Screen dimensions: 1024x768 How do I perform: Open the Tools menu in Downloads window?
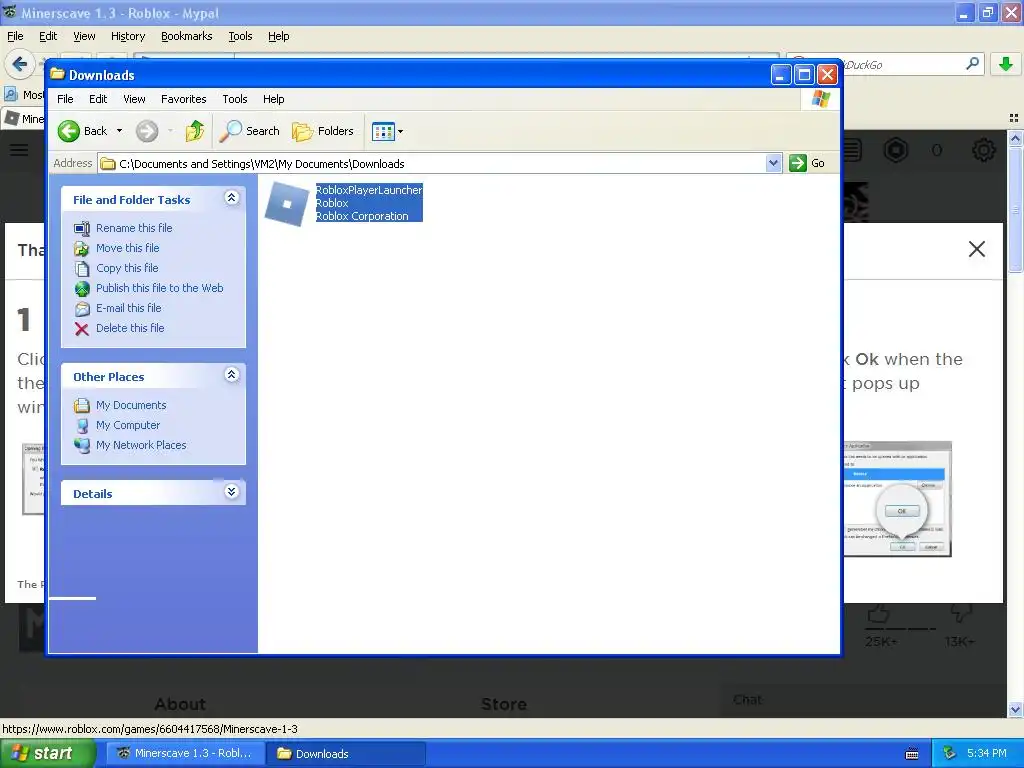[234, 99]
